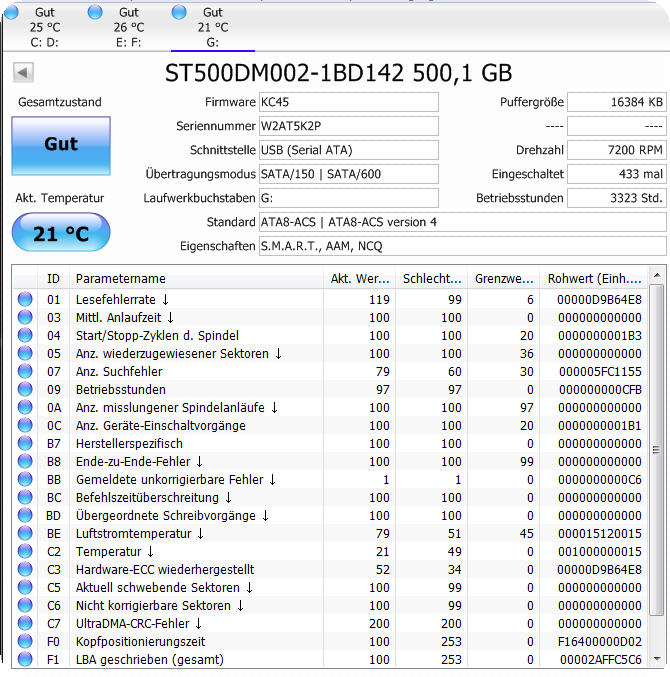Viewport: 670px width, 677px height.
Task: Click the Parametername column header
Action: pyautogui.click(x=198, y=278)
